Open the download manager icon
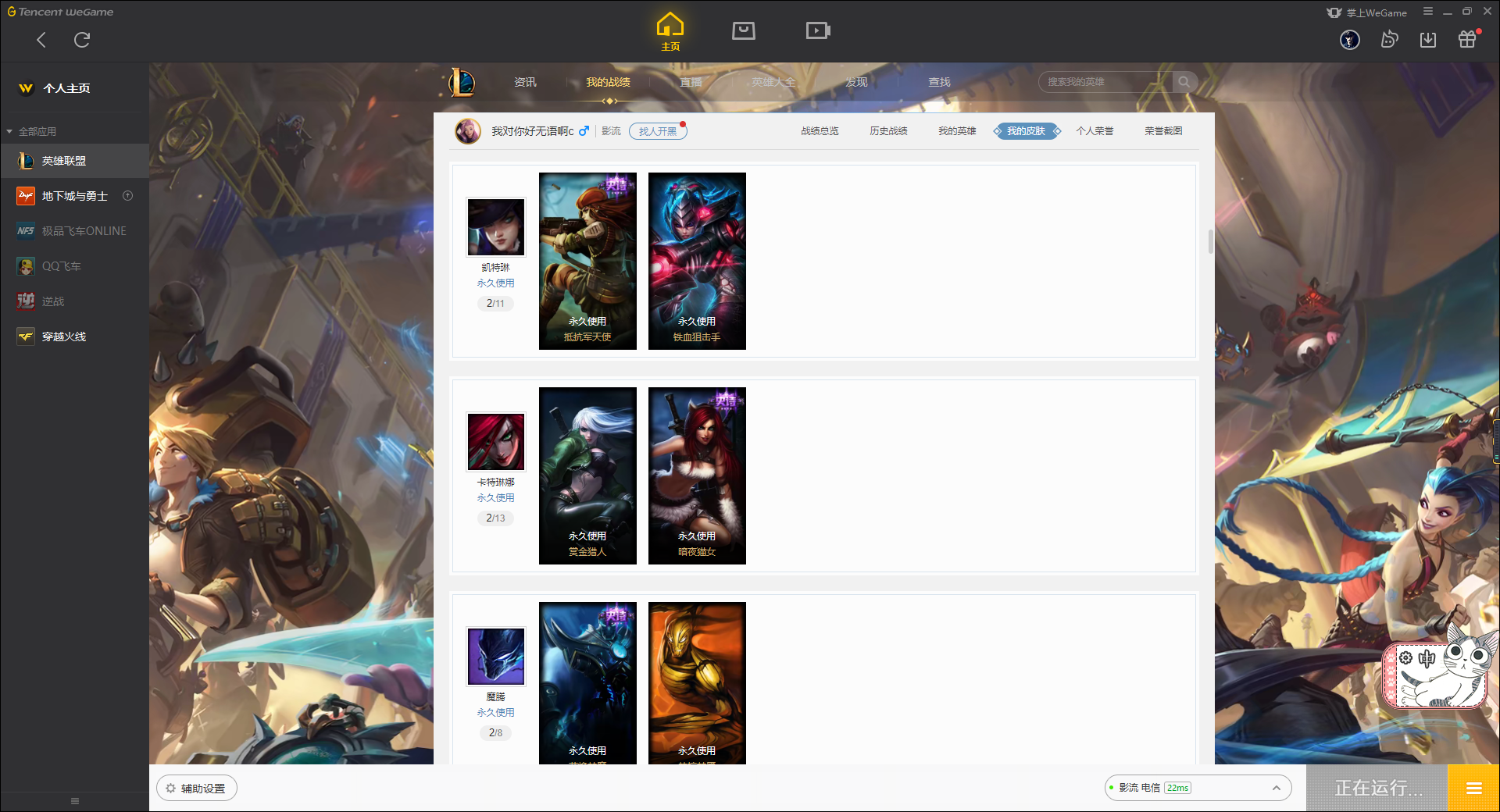1500x812 pixels. click(x=1428, y=40)
